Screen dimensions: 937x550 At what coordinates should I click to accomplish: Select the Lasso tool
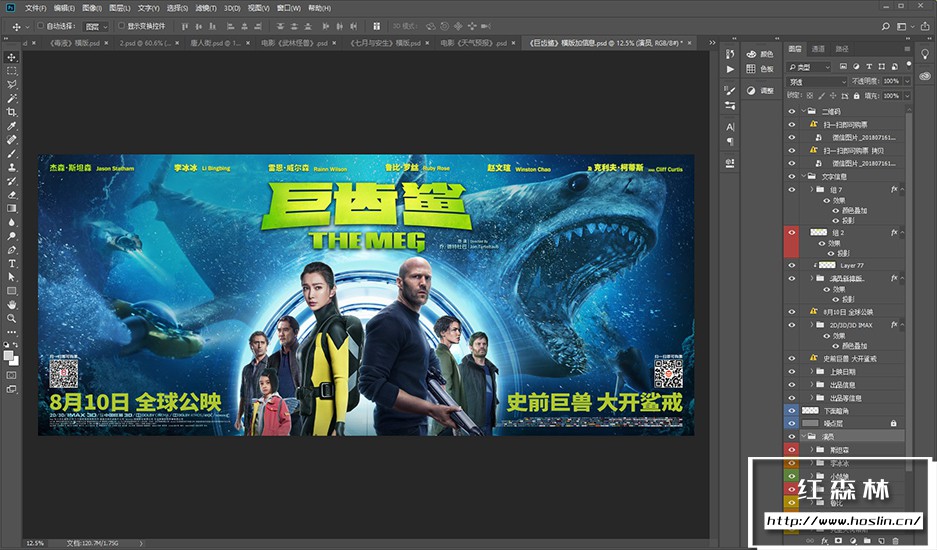[11, 85]
